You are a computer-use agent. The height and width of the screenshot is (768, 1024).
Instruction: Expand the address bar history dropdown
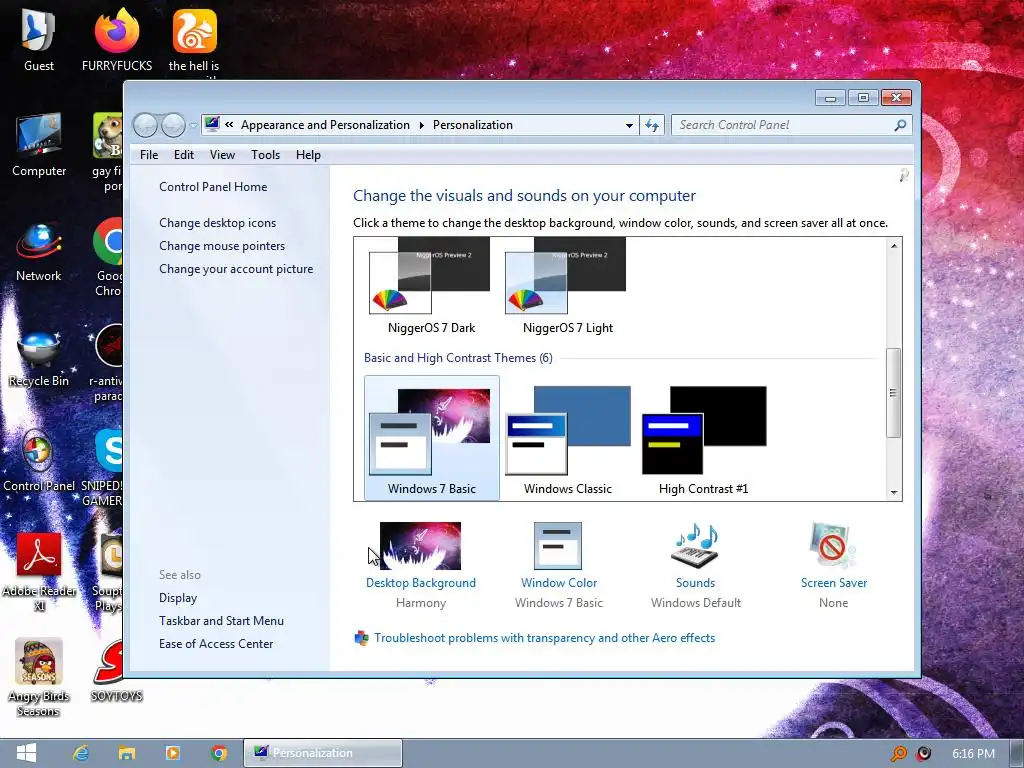pos(629,125)
